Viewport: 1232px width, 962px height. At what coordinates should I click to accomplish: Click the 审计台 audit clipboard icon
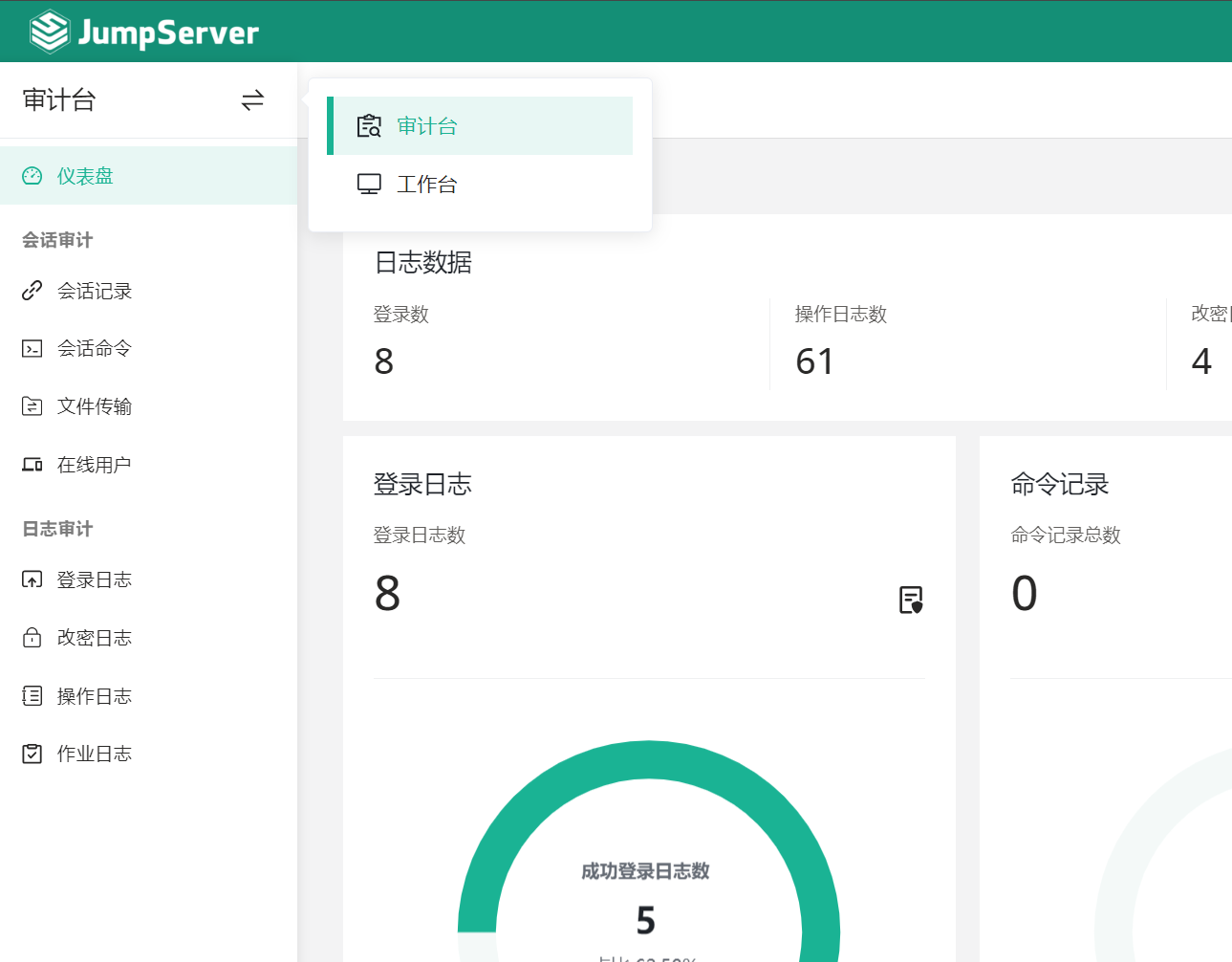point(369,126)
